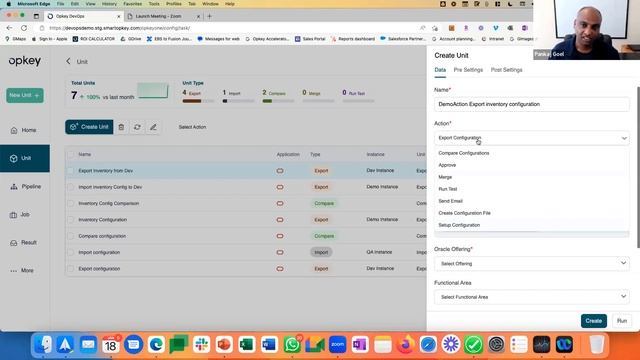Click the New Unit button in sidebar
Viewport: 640px width, 360px height.
click(x=25, y=95)
